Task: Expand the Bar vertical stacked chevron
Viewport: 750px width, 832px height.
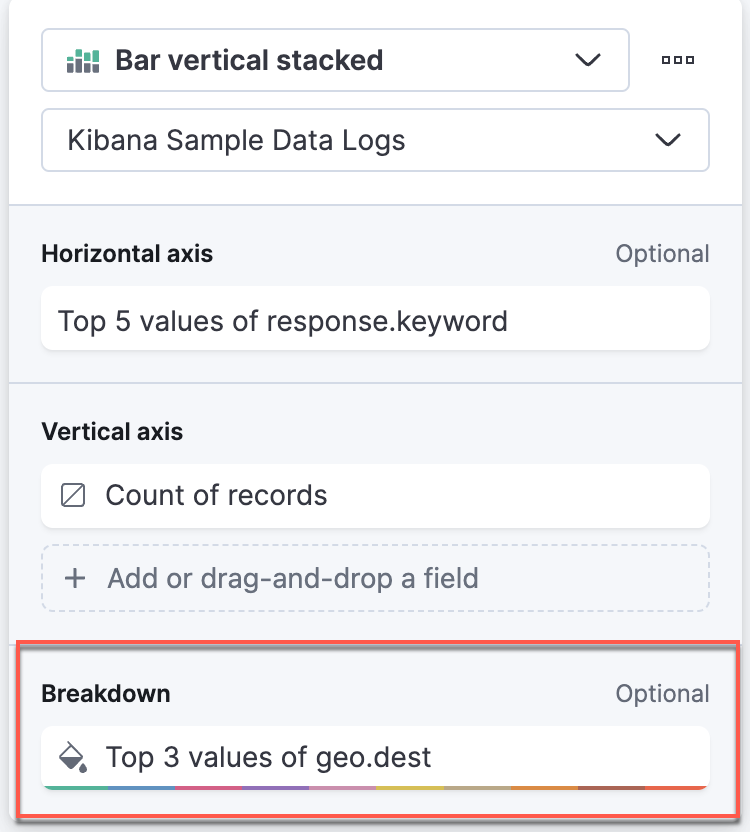Action: 588,60
